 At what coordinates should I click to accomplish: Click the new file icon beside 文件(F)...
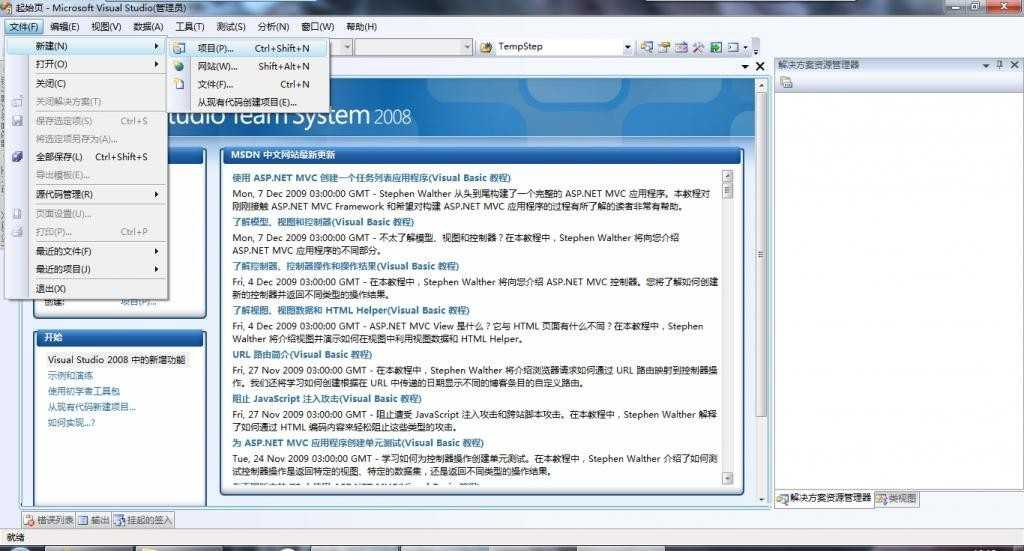[x=179, y=84]
